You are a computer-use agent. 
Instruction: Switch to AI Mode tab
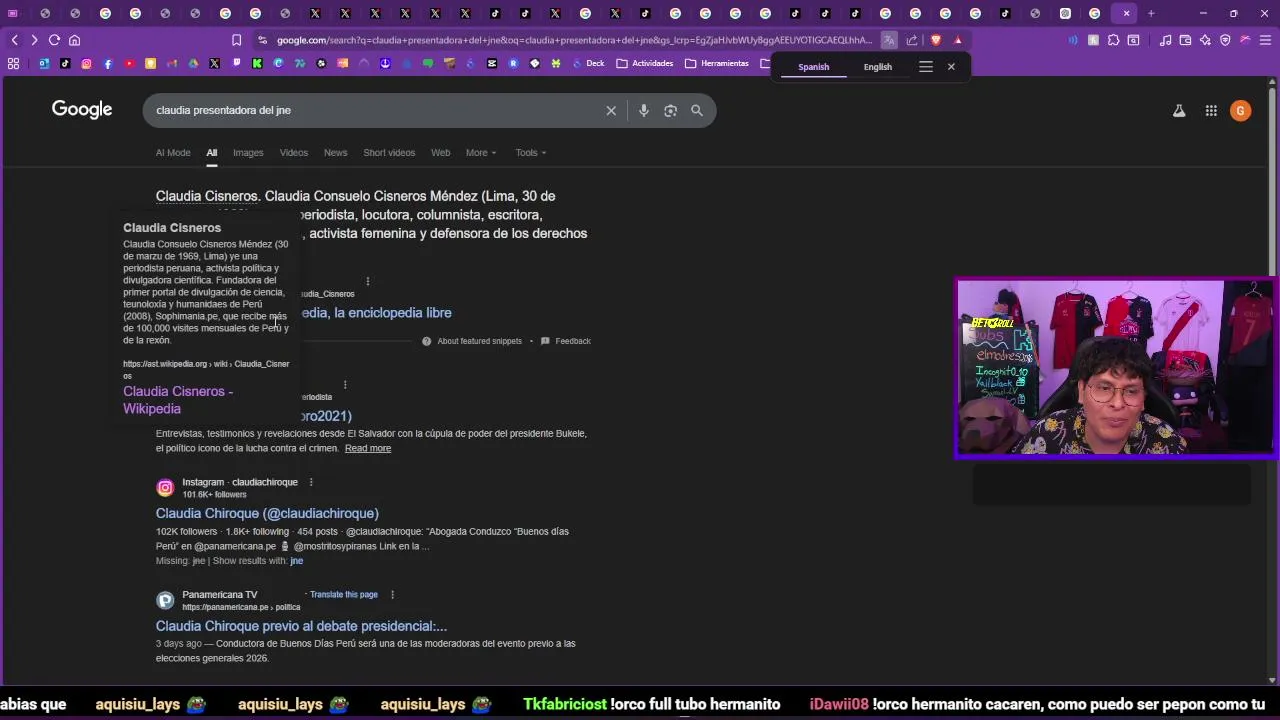pos(173,153)
